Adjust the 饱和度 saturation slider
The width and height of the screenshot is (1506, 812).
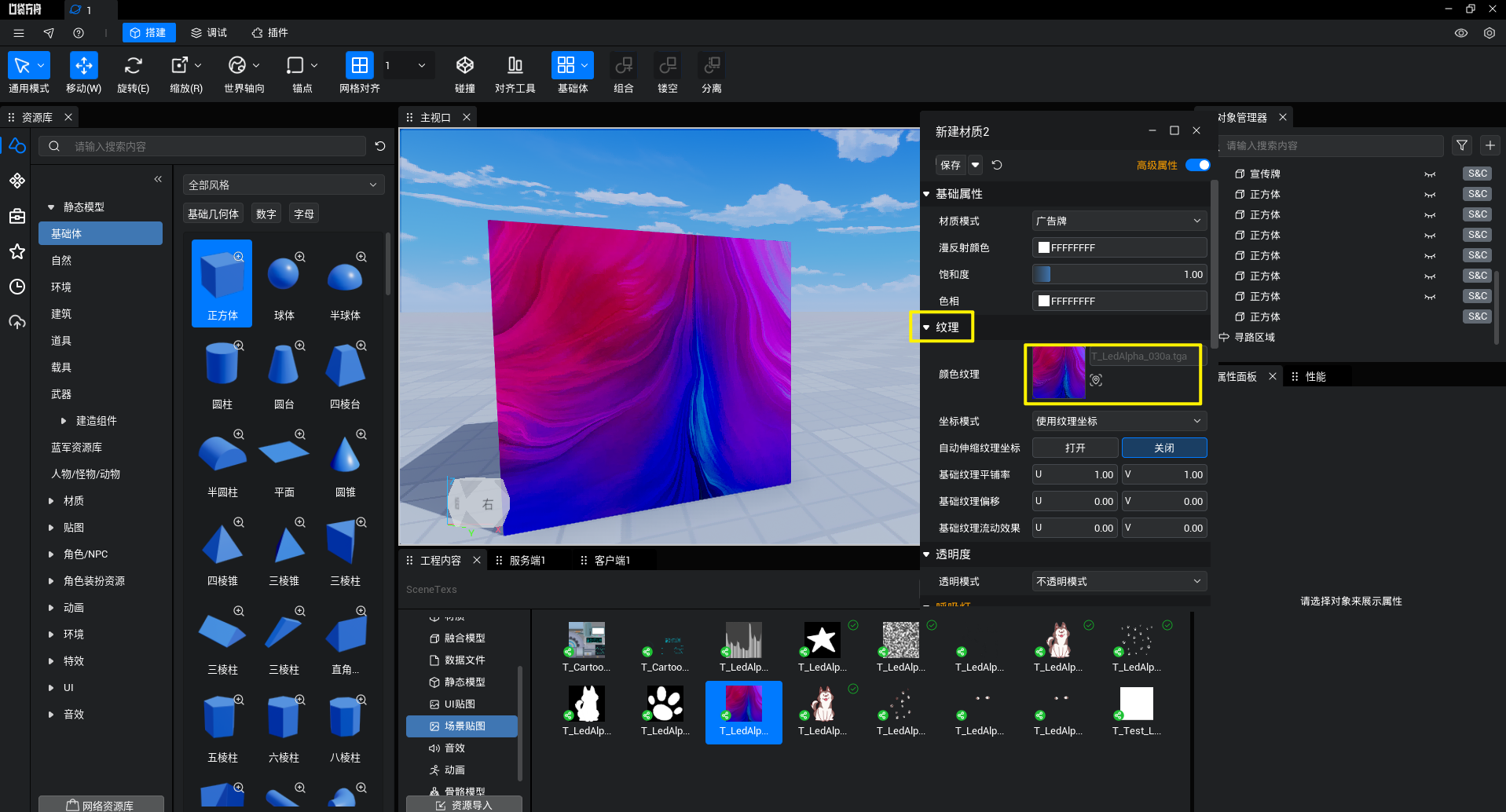tap(1119, 274)
